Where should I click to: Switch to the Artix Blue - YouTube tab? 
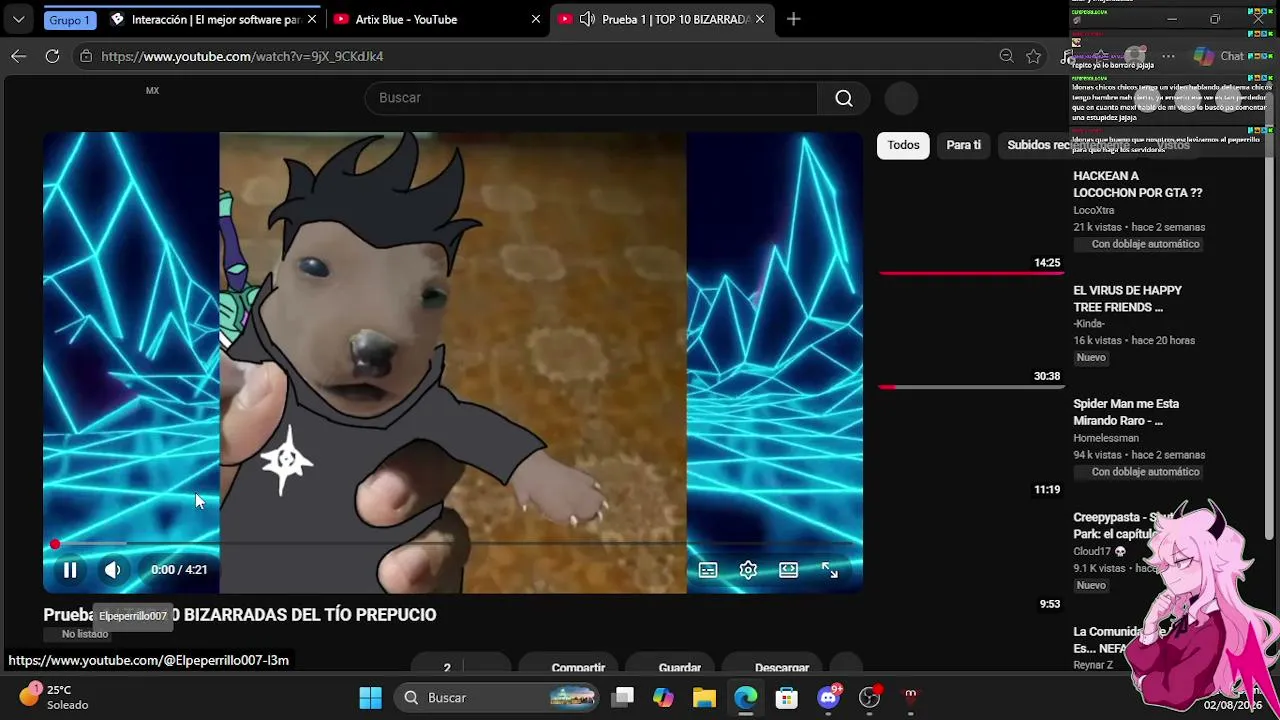click(x=436, y=19)
